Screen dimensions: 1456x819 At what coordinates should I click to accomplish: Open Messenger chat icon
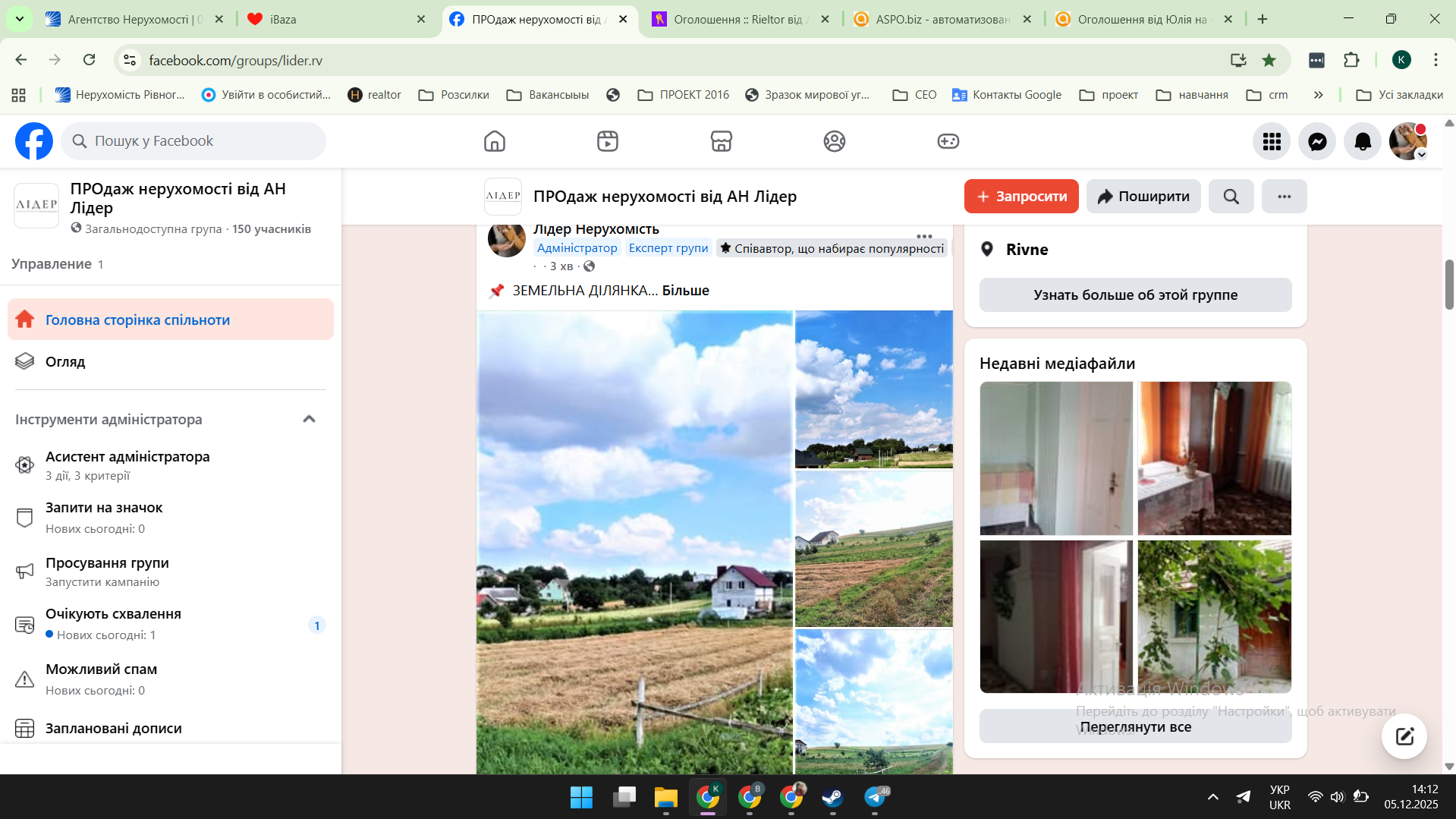1317,141
